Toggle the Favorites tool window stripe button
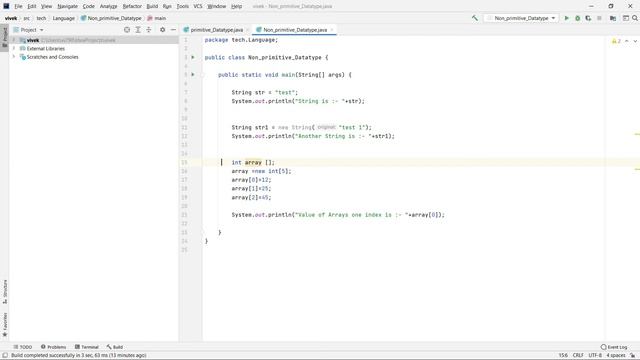This screenshot has width=640, height=360. [4, 325]
